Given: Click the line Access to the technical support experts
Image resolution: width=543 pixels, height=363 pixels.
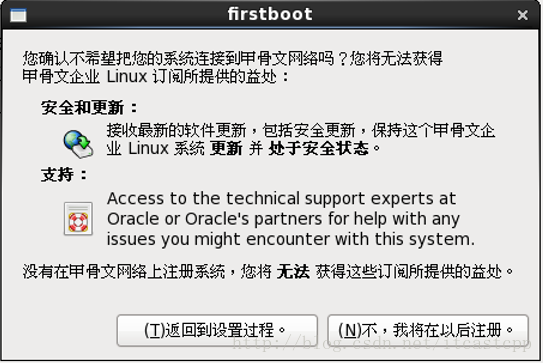Looking at the screenshot, I should click(x=281, y=198).
